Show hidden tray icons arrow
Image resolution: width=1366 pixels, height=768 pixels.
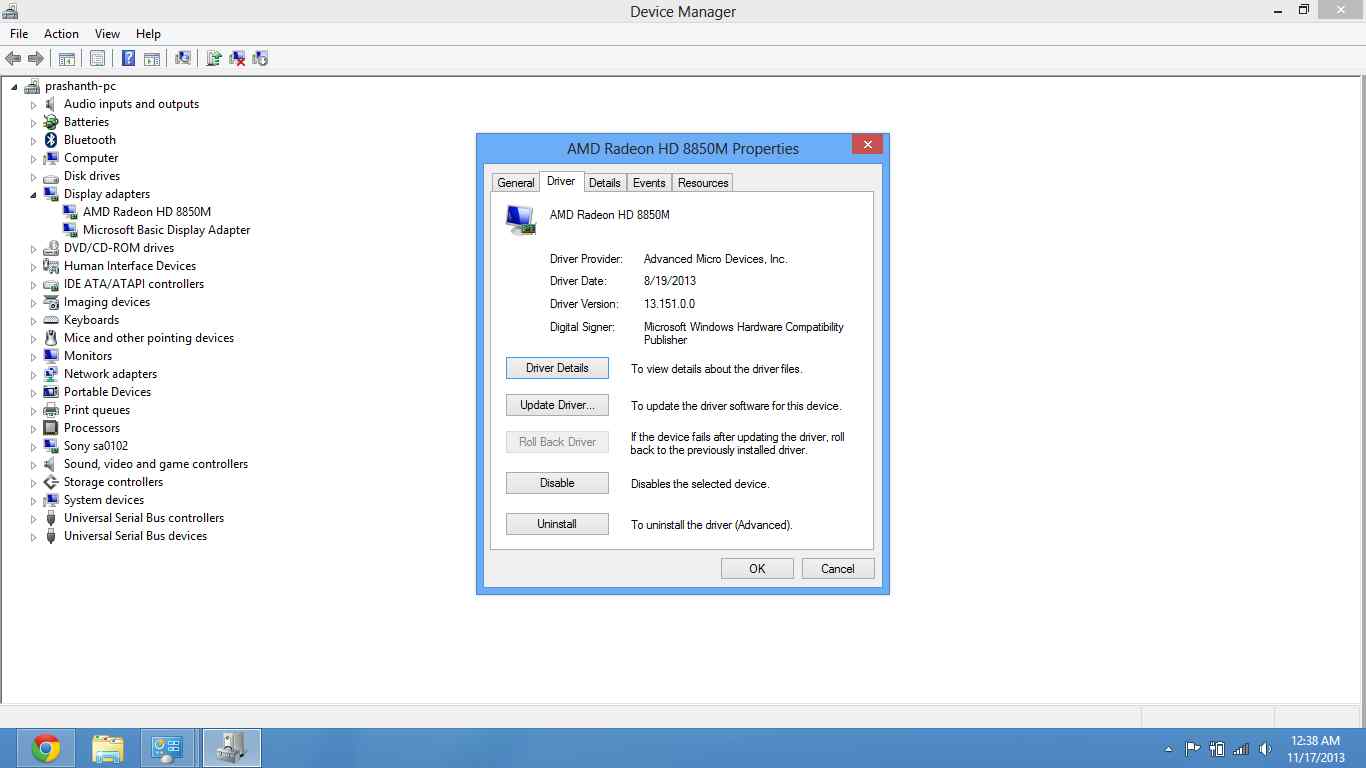(x=1169, y=748)
